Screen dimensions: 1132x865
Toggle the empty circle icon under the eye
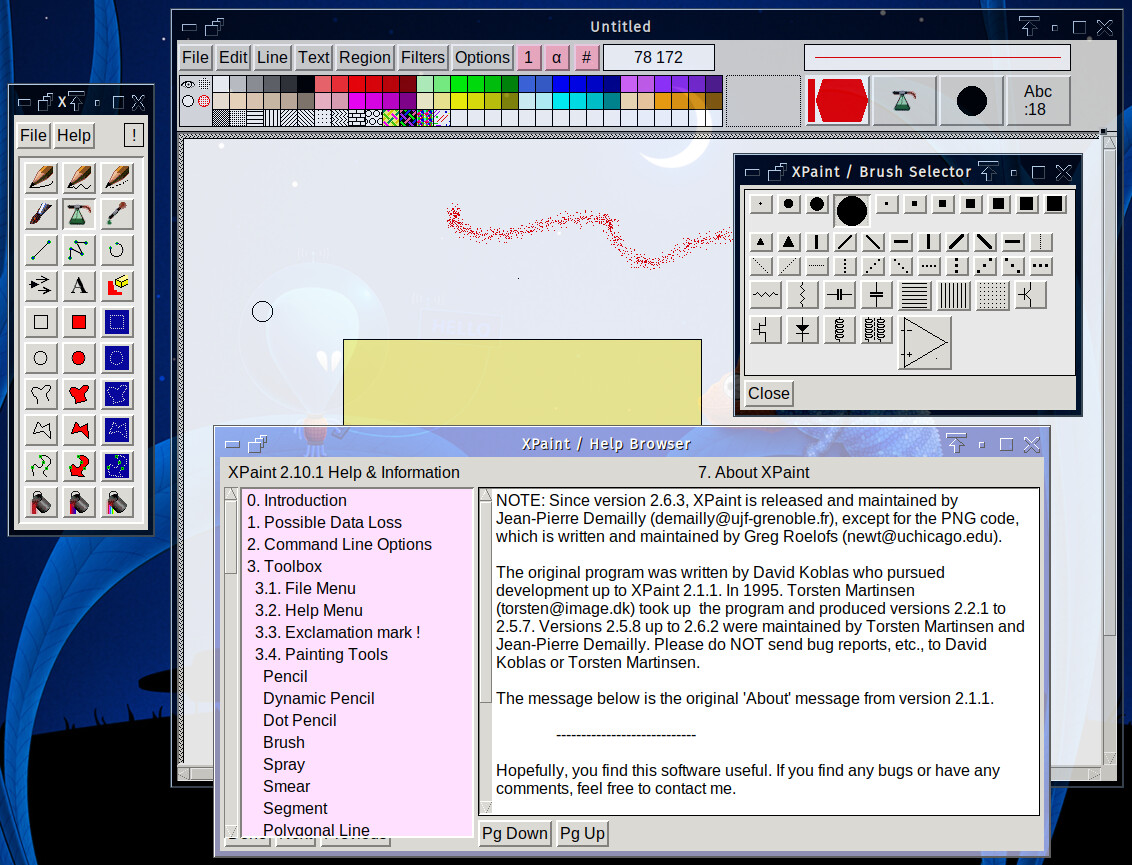pyautogui.click(x=188, y=101)
